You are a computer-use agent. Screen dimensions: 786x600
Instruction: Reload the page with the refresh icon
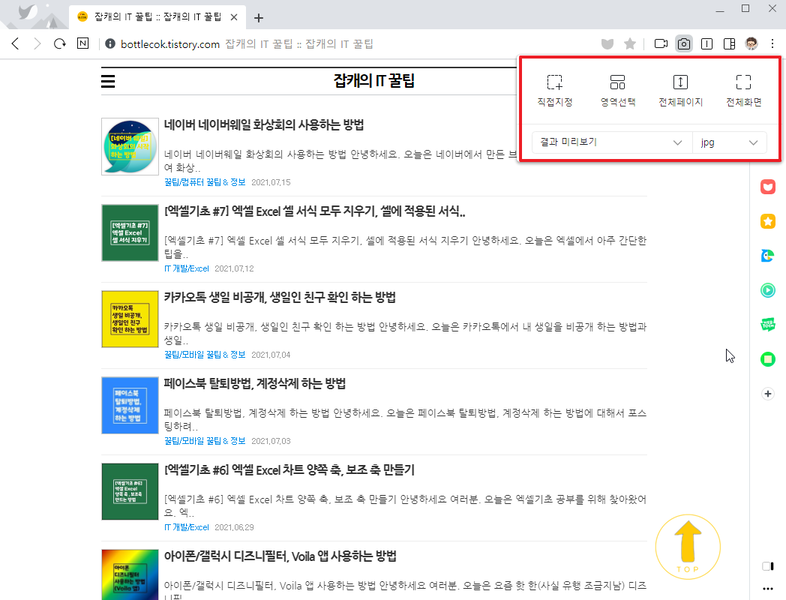[60, 44]
